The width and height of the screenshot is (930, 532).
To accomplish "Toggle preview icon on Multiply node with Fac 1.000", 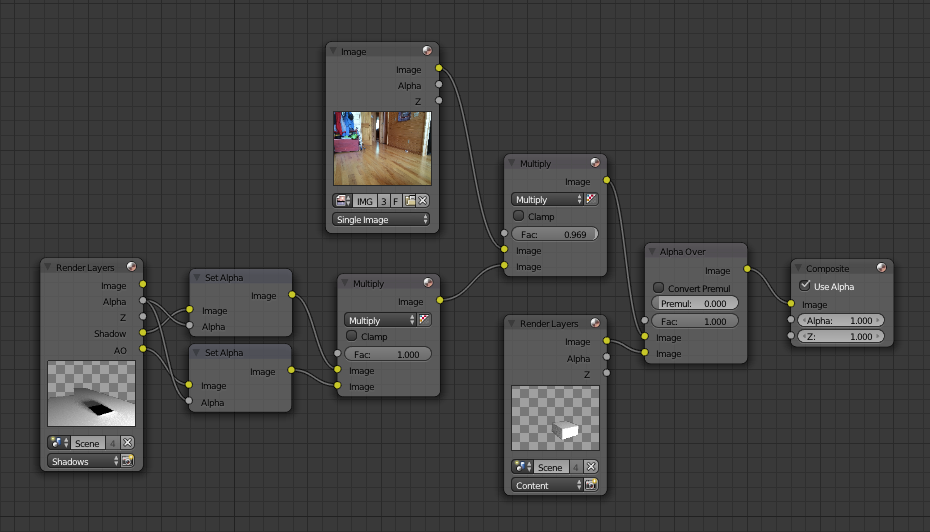I will 428,283.
